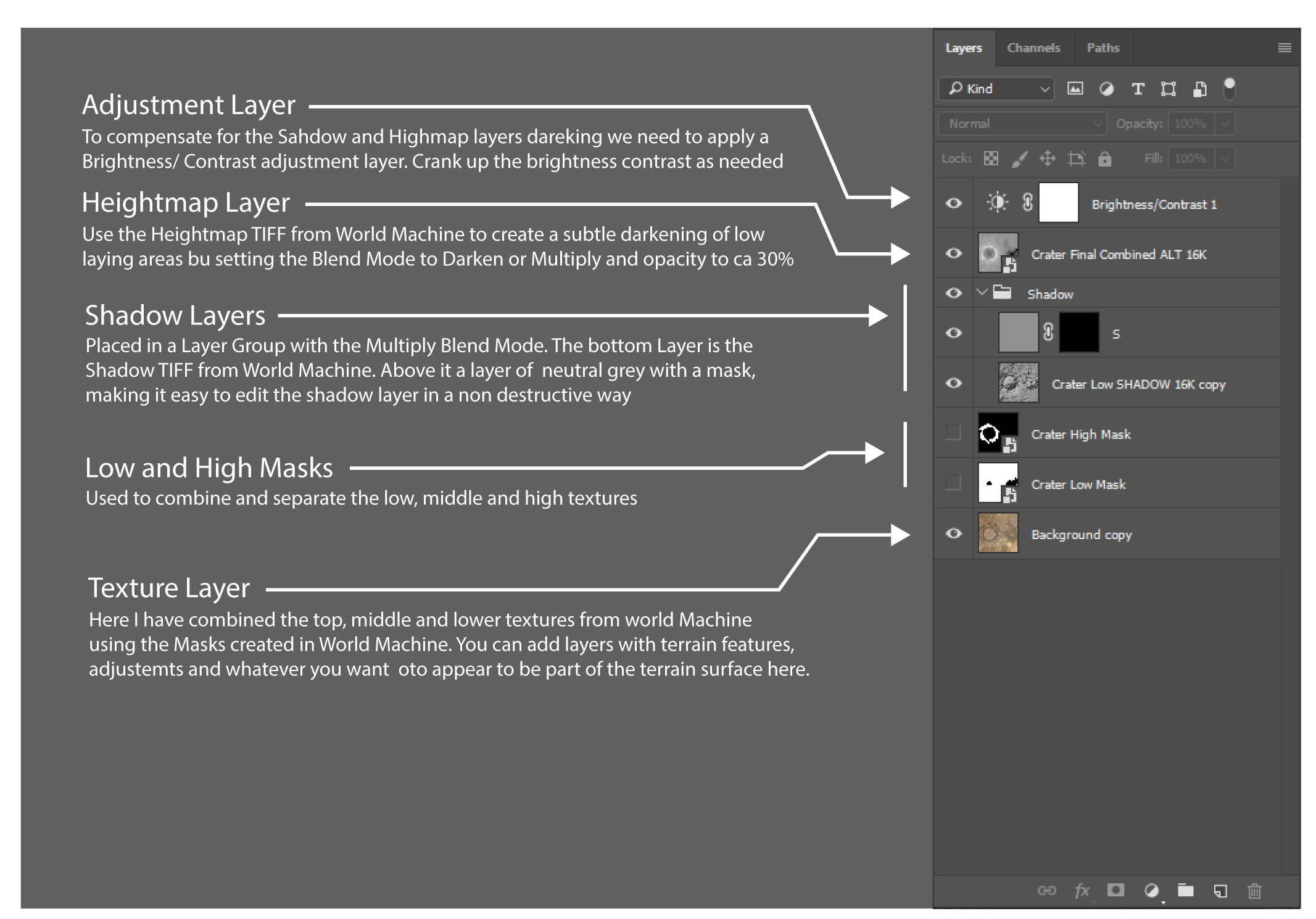The width and height of the screenshot is (1316, 919).
Task: Click mask link icon on layer S
Action: (x=1048, y=332)
